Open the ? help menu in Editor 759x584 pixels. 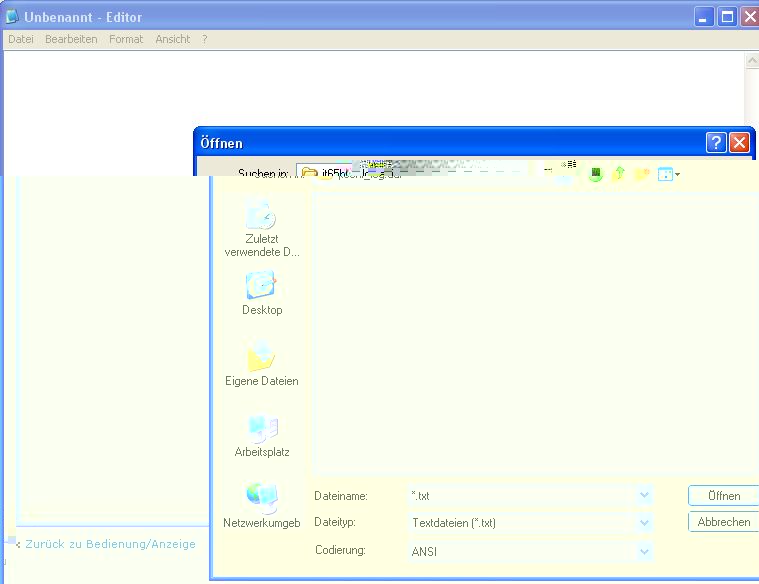(x=205, y=39)
